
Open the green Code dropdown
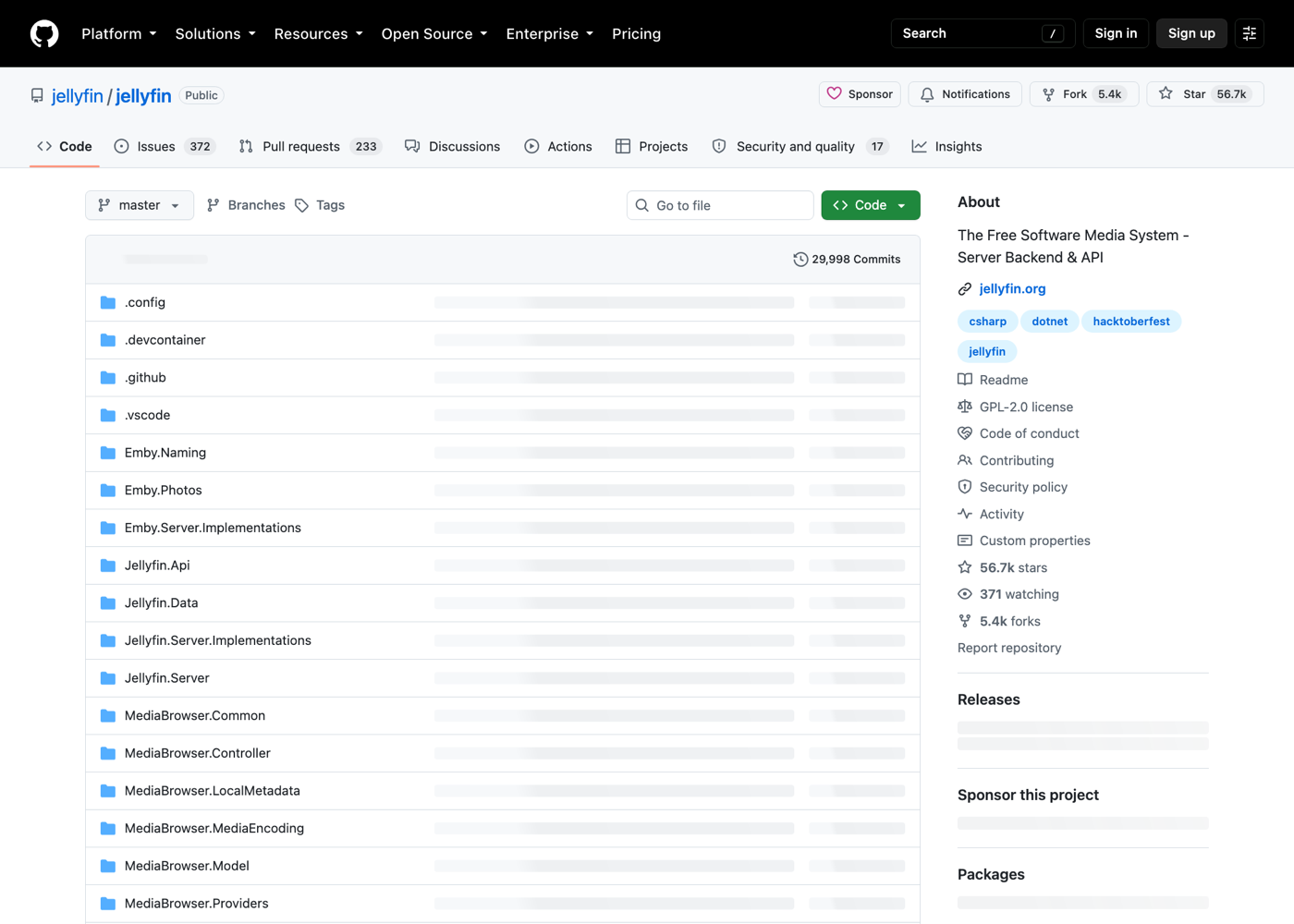pos(871,205)
